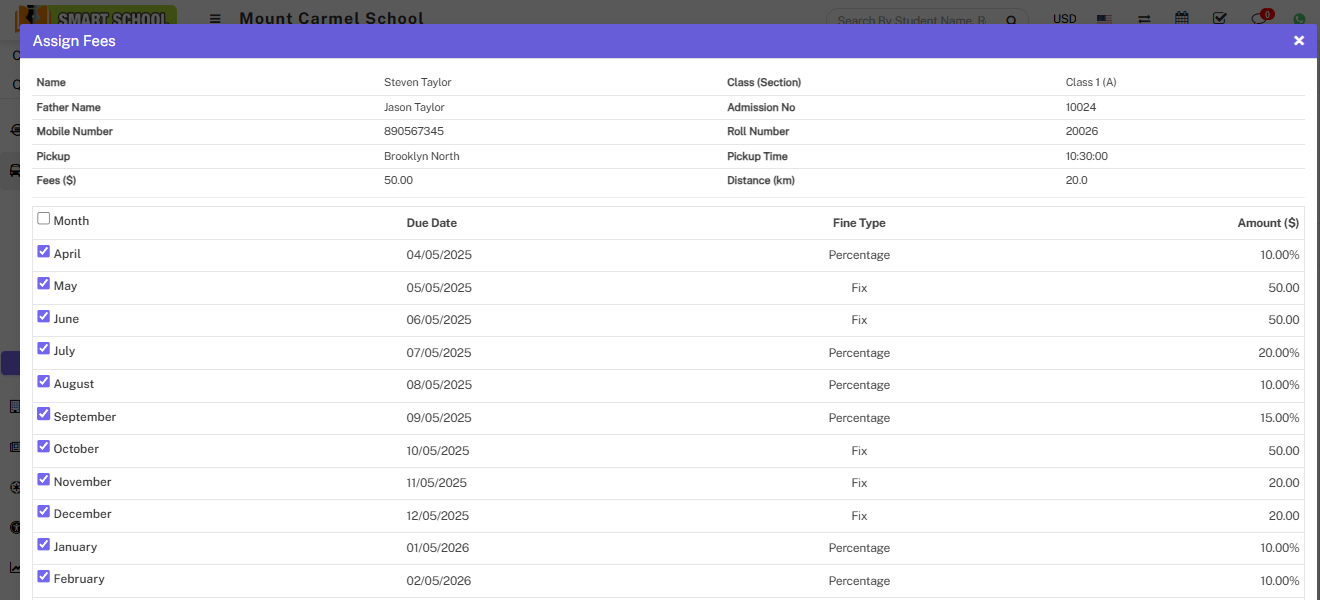Open the USD currency dropdown

[x=1064, y=19]
